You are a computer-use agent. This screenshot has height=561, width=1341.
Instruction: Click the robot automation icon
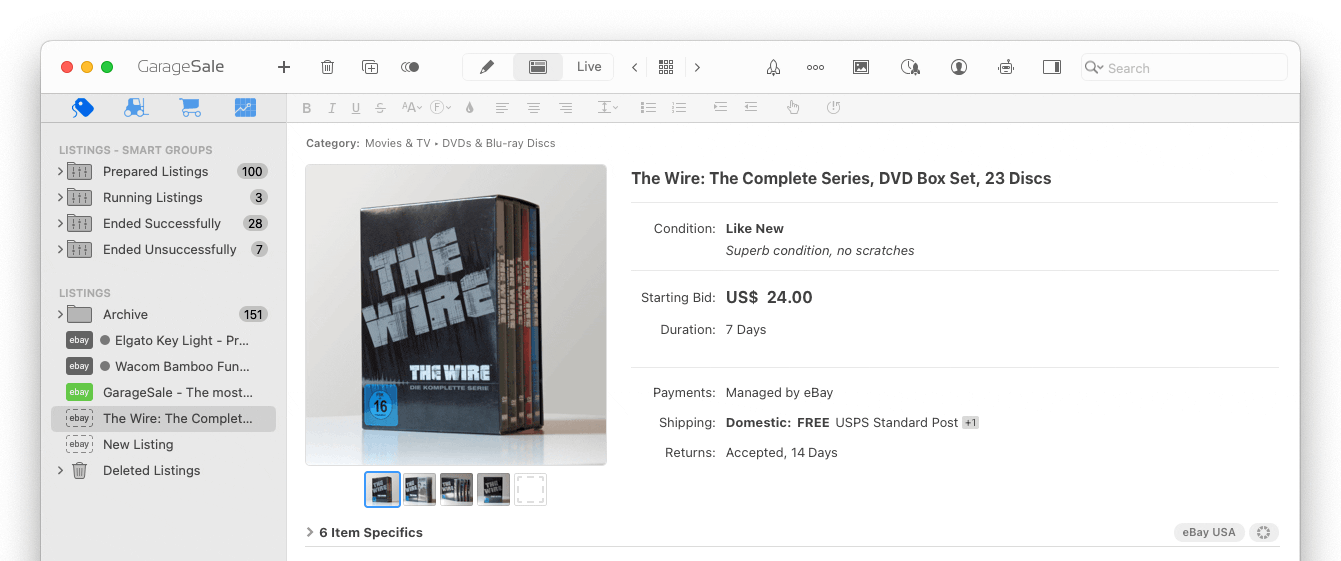click(1006, 67)
